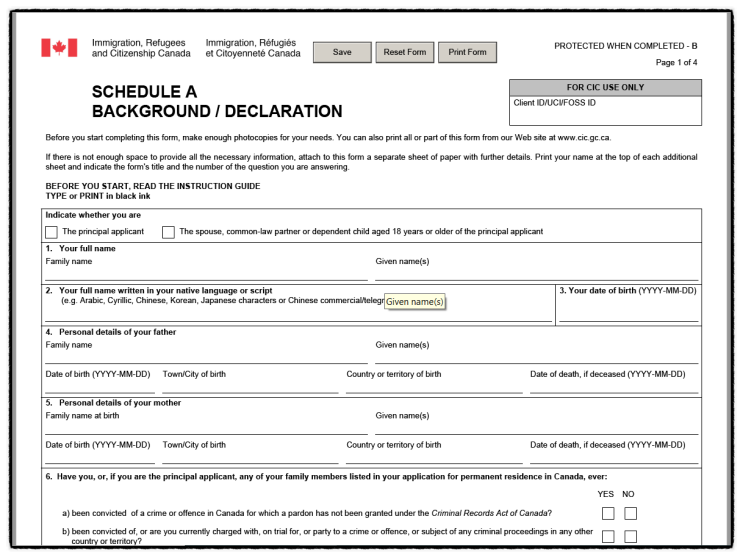Click mother's Country or territory of birth field

coord(434,457)
